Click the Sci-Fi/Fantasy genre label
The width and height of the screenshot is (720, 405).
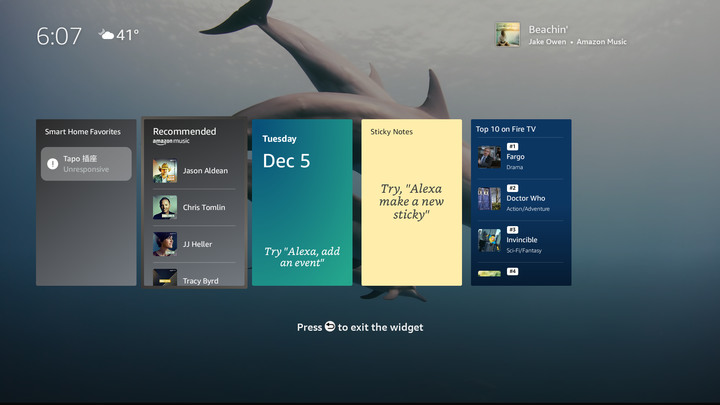(x=524, y=251)
